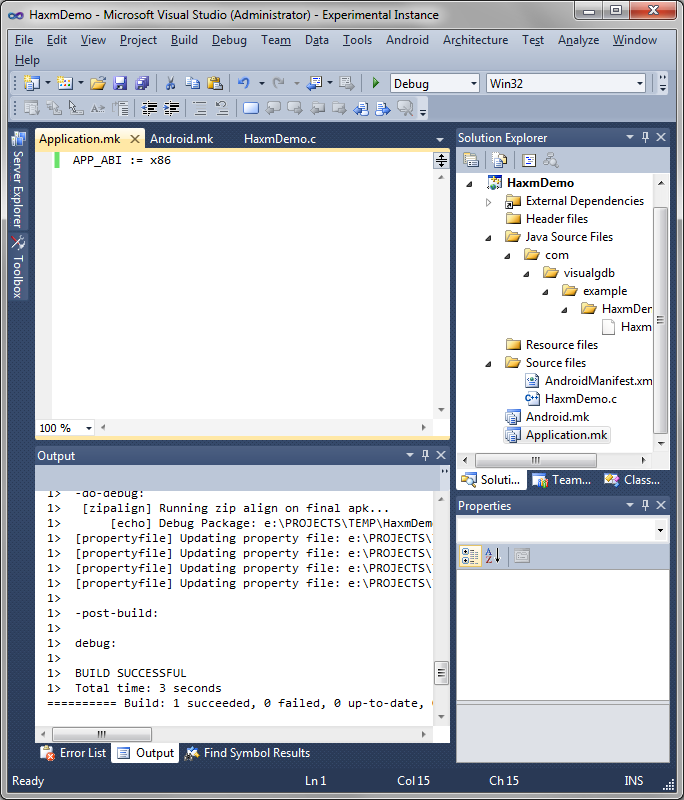
Task: Select Categorized view in Properties panel
Action: [470, 556]
